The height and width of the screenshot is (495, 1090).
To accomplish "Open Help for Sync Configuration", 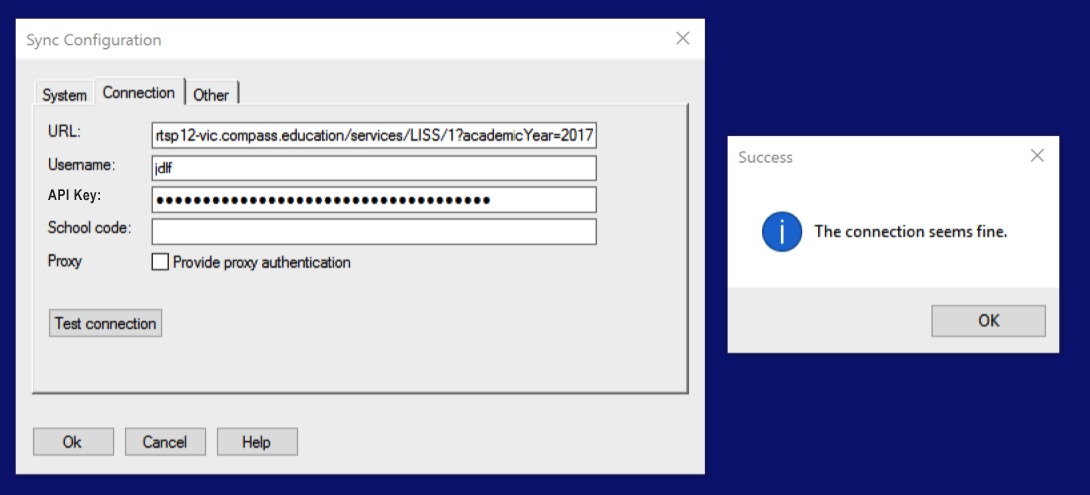I will coord(257,441).
